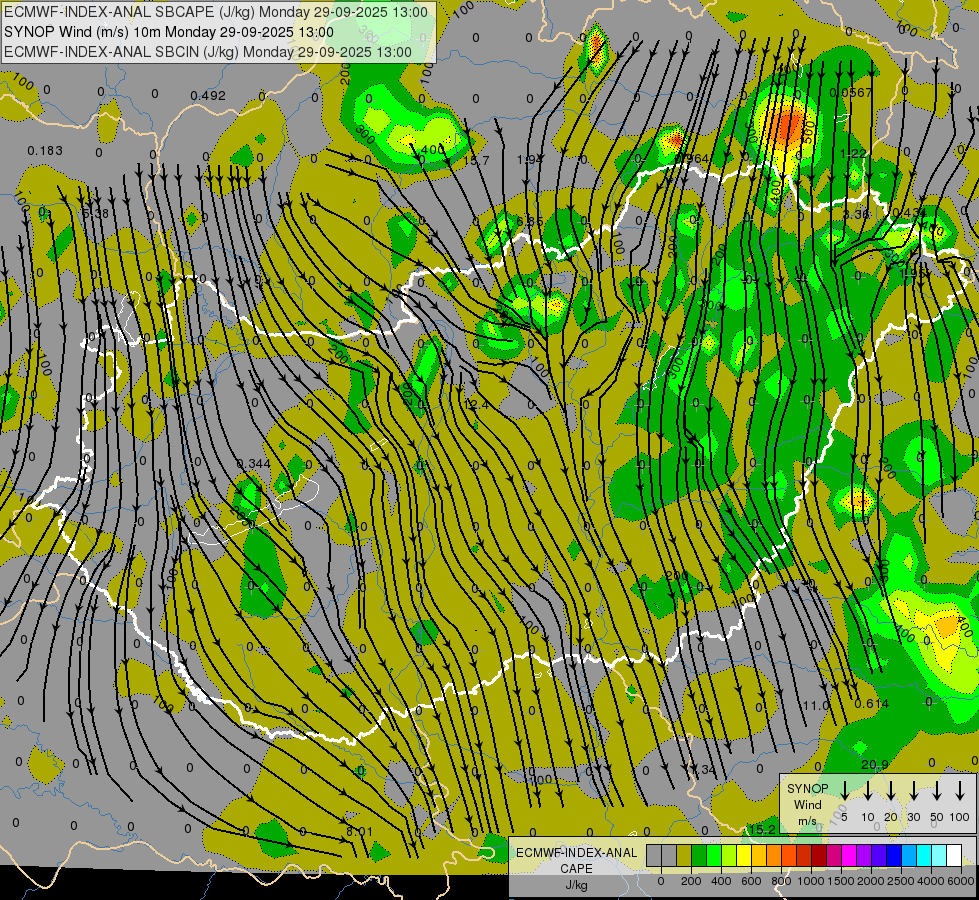Click the 20 m/s wind arrow in legend
The image size is (979, 900).
pos(891,790)
